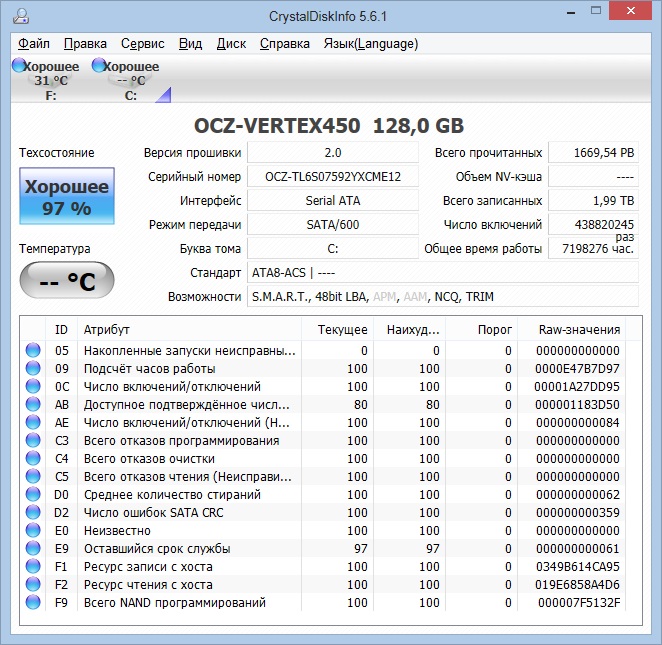Viewport: 662px width, 645px height.
Task: Click total reads value 1669,54 PB
Action: (x=593, y=152)
